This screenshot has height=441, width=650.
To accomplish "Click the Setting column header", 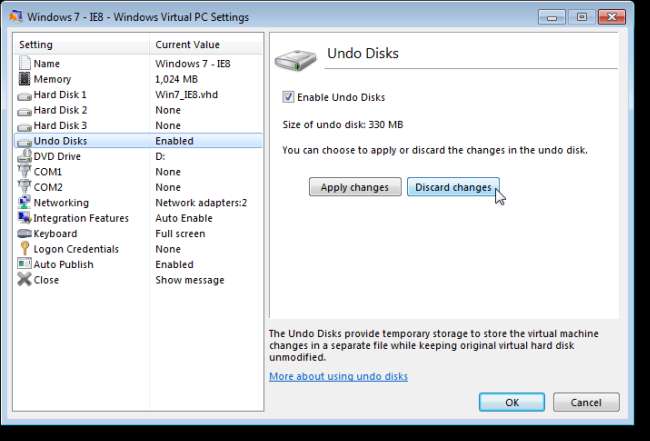I will point(82,44).
